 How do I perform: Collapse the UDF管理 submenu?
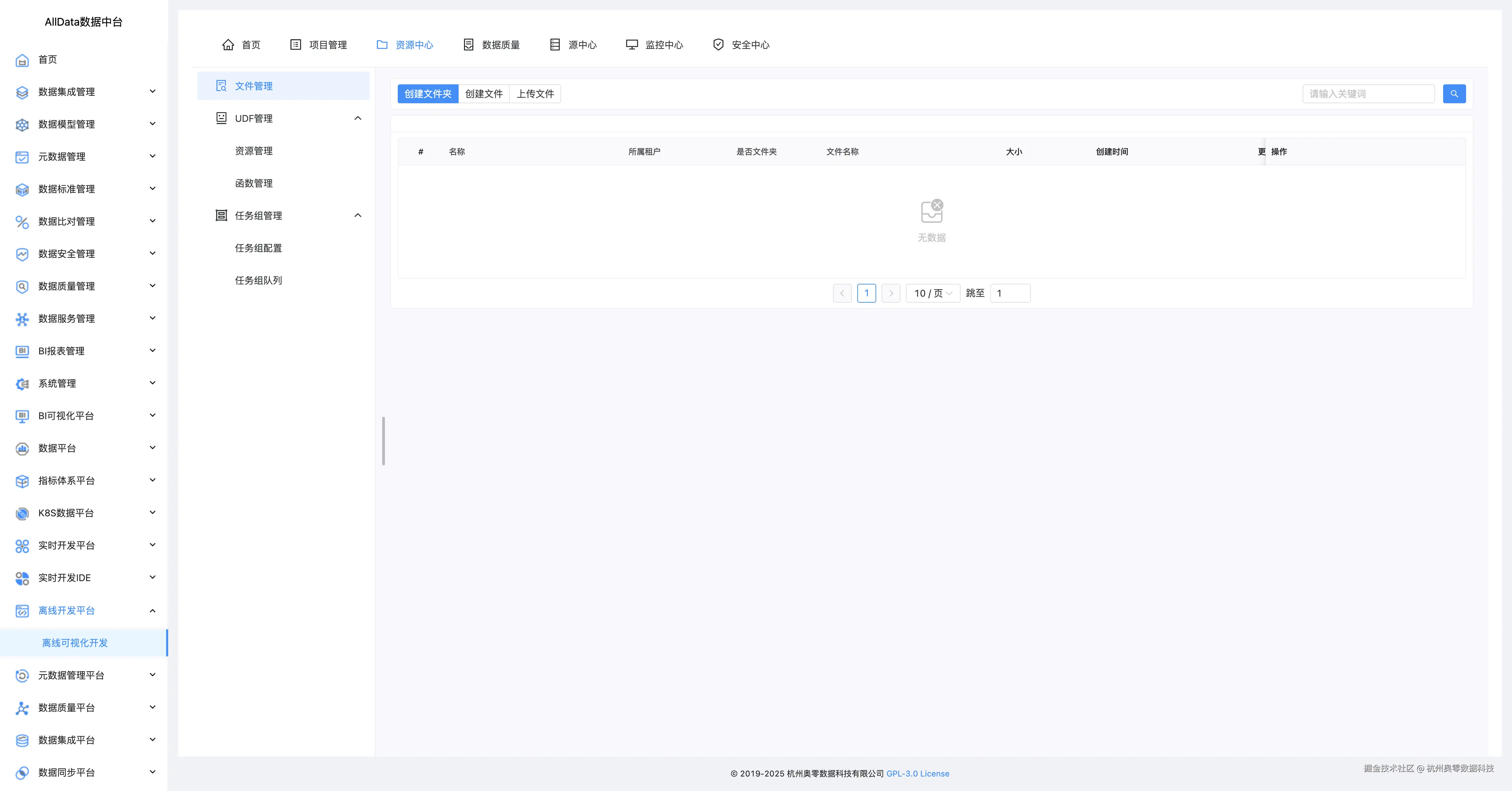[358, 118]
